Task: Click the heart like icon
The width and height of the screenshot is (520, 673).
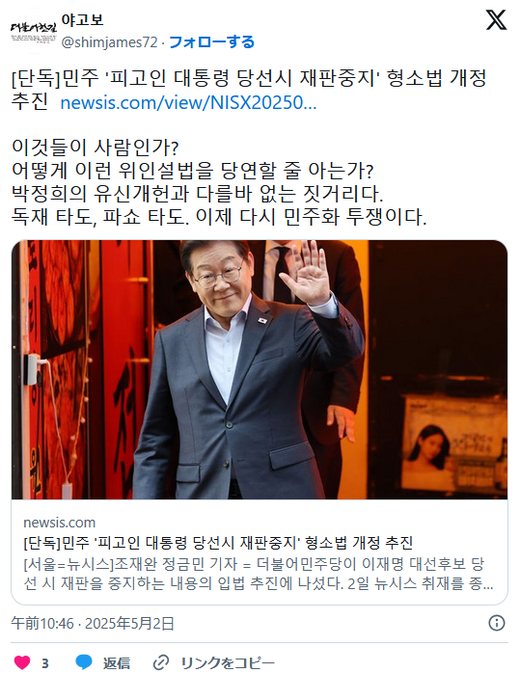Action: pyautogui.click(x=22, y=662)
